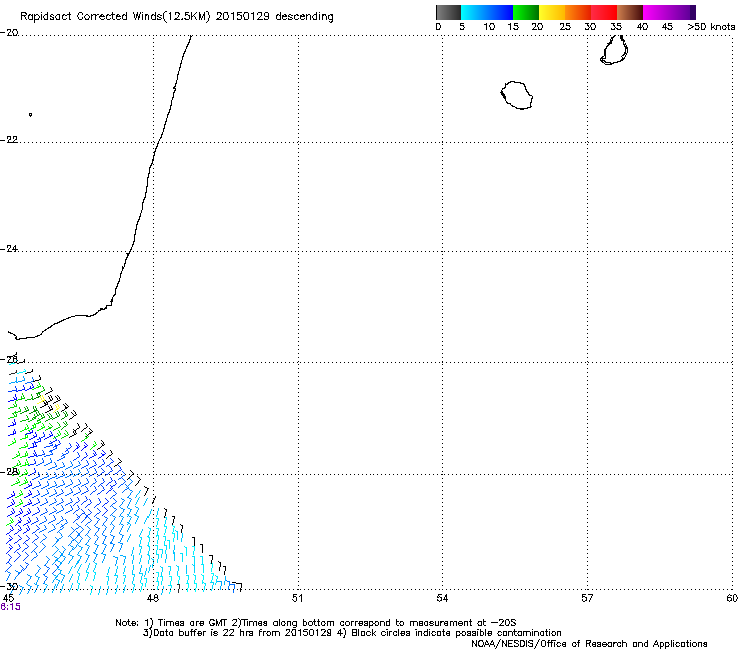Click the Rapidscat Corrected Winds title text
Viewport: 740px width, 650px height.
[x=177, y=16]
